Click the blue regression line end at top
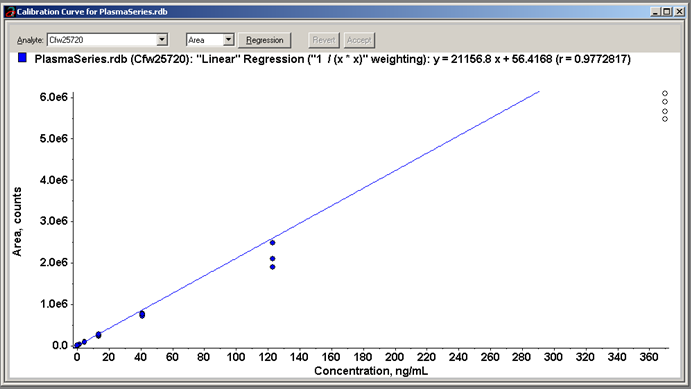This screenshot has height=389, width=691. click(x=538, y=92)
